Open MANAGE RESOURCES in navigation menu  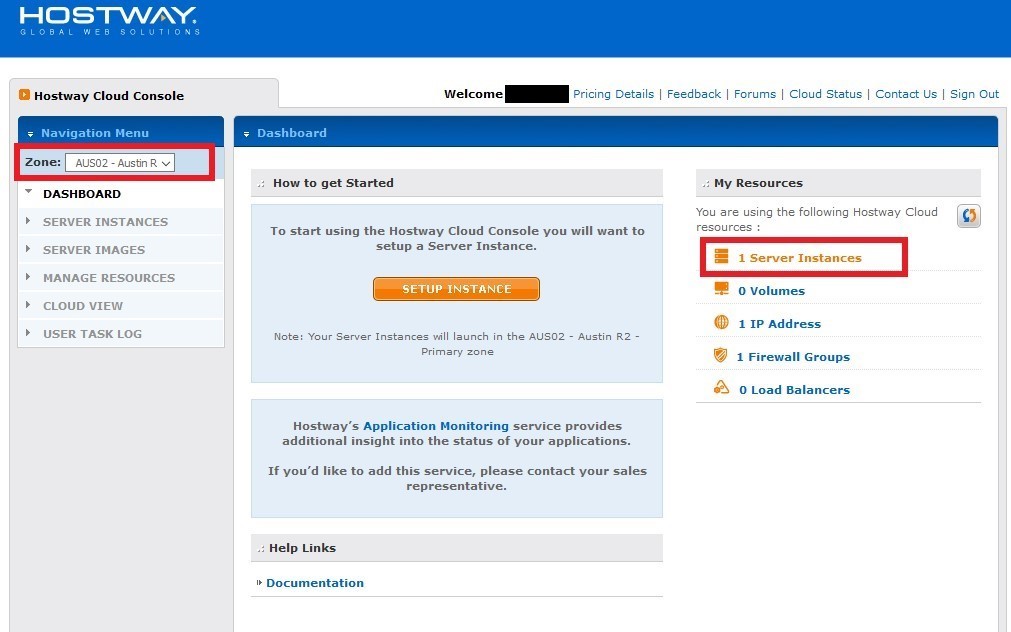click(109, 278)
